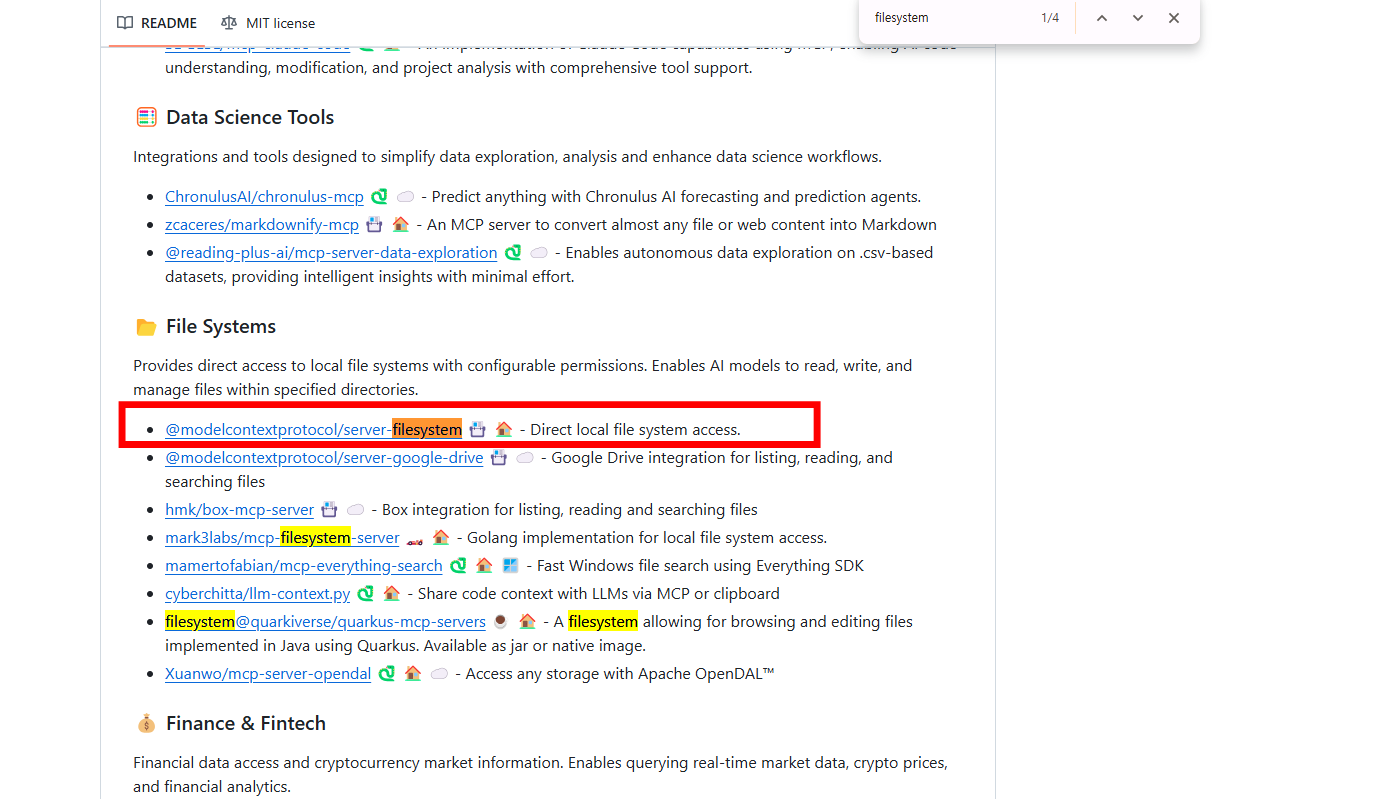Click 'Golang implementation for local file system access.'
The width and height of the screenshot is (1385, 799).
[647, 538]
